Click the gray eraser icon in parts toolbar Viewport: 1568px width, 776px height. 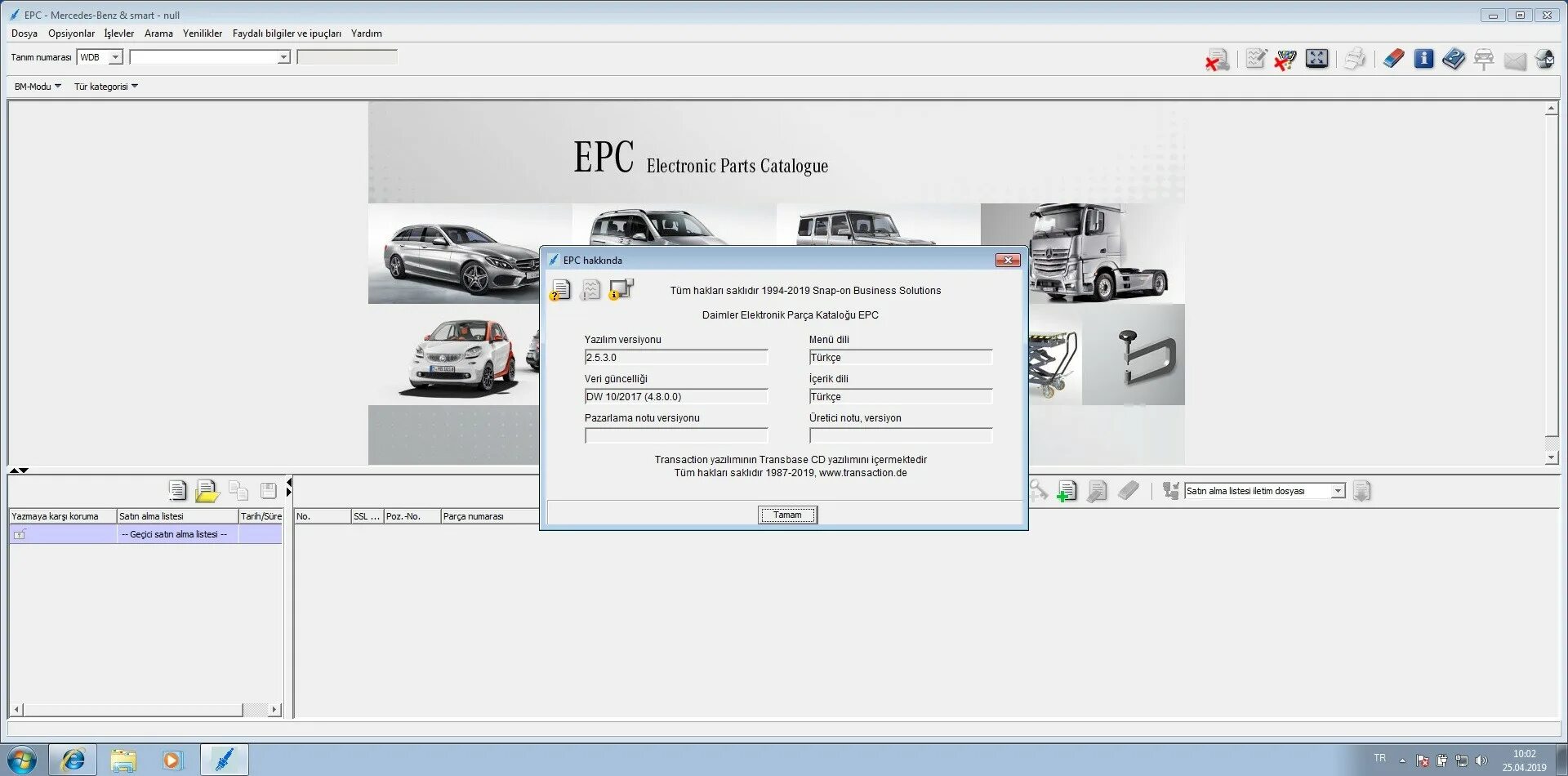pos(1128,491)
